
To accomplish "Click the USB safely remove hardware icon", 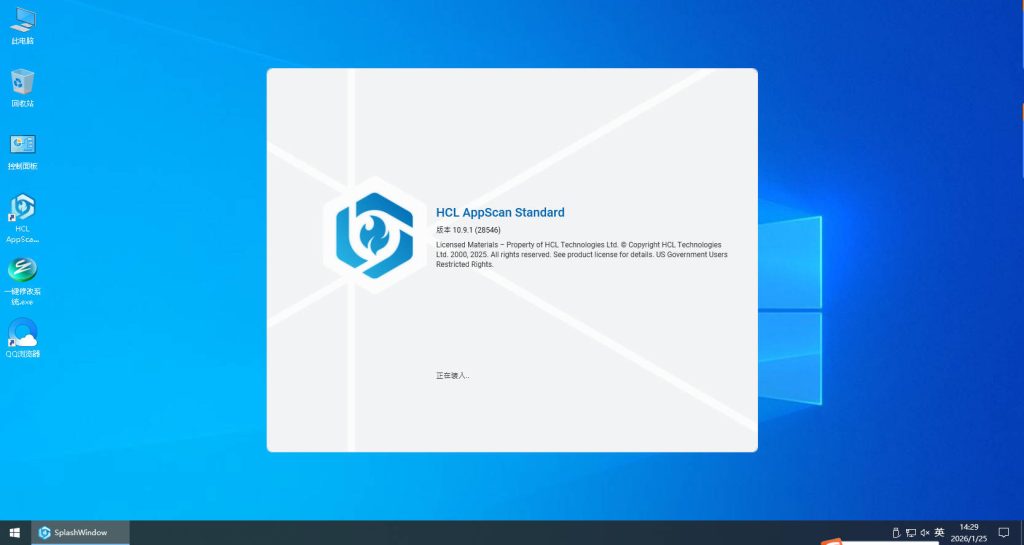I will [896, 533].
